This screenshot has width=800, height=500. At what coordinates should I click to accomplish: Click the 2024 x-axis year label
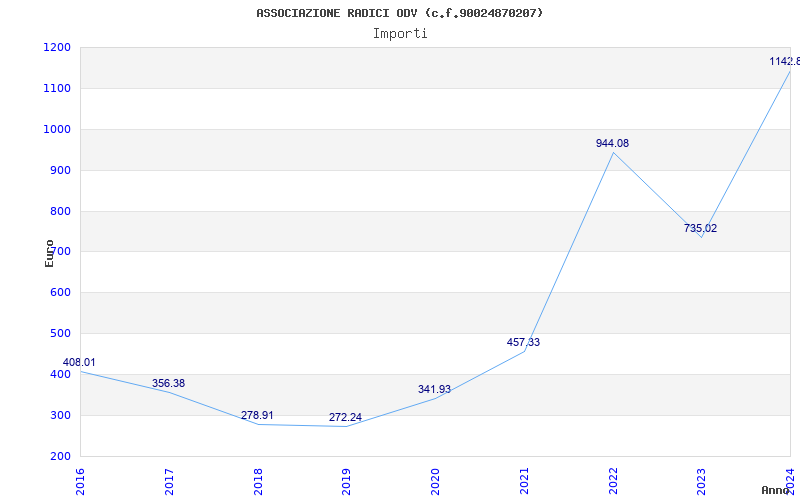(791, 482)
